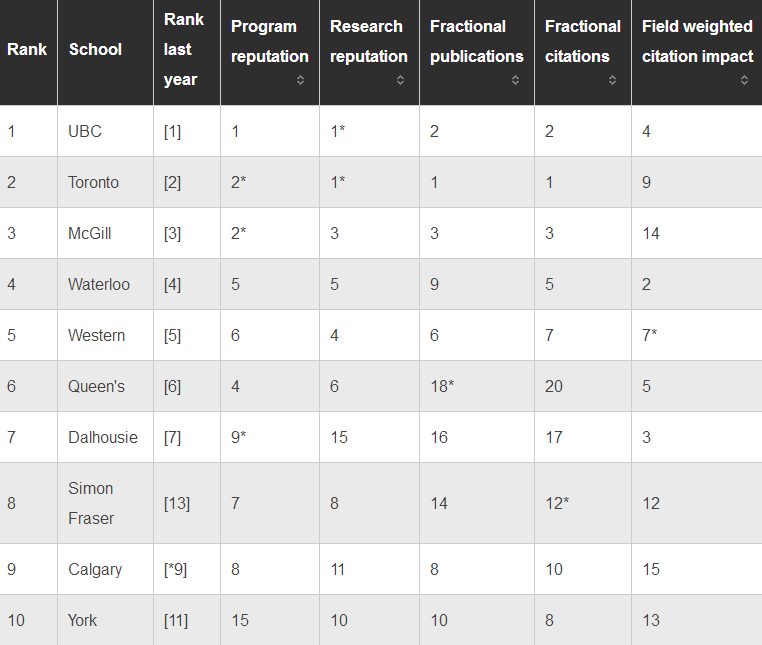
Task: Click the Simon Fraser school cell
Action: (x=91, y=503)
